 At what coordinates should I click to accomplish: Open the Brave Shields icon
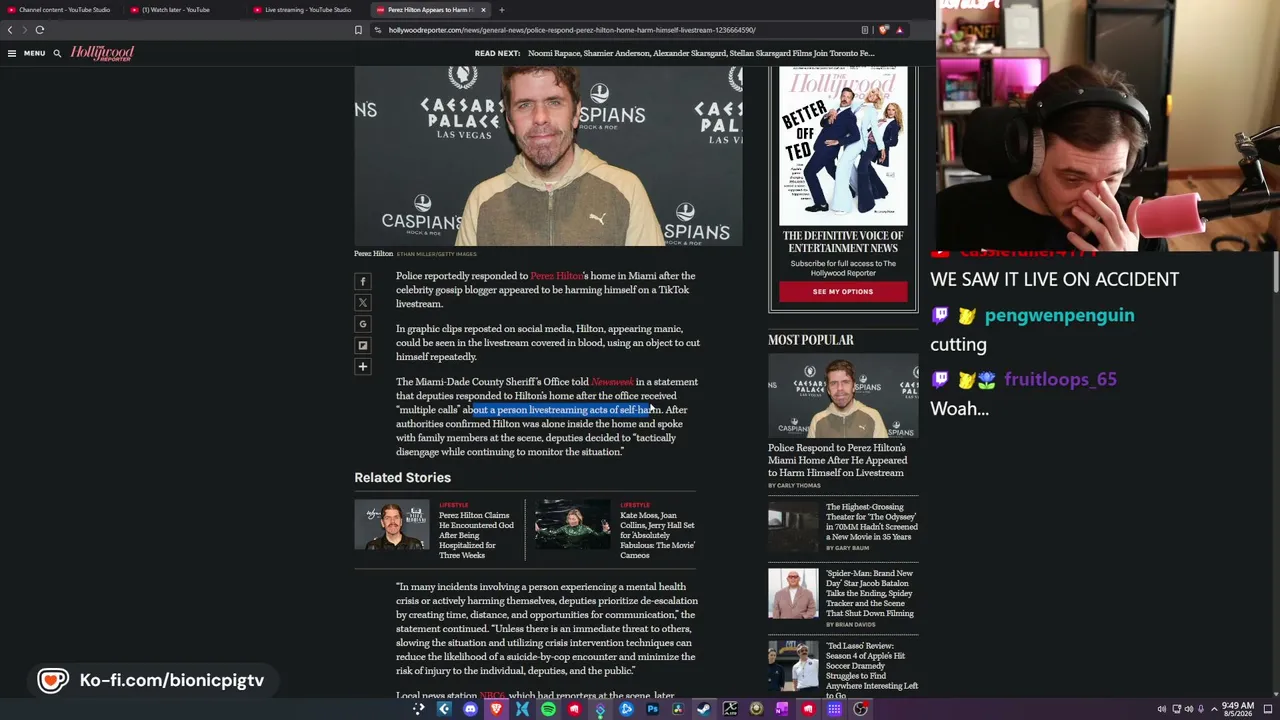coord(883,30)
